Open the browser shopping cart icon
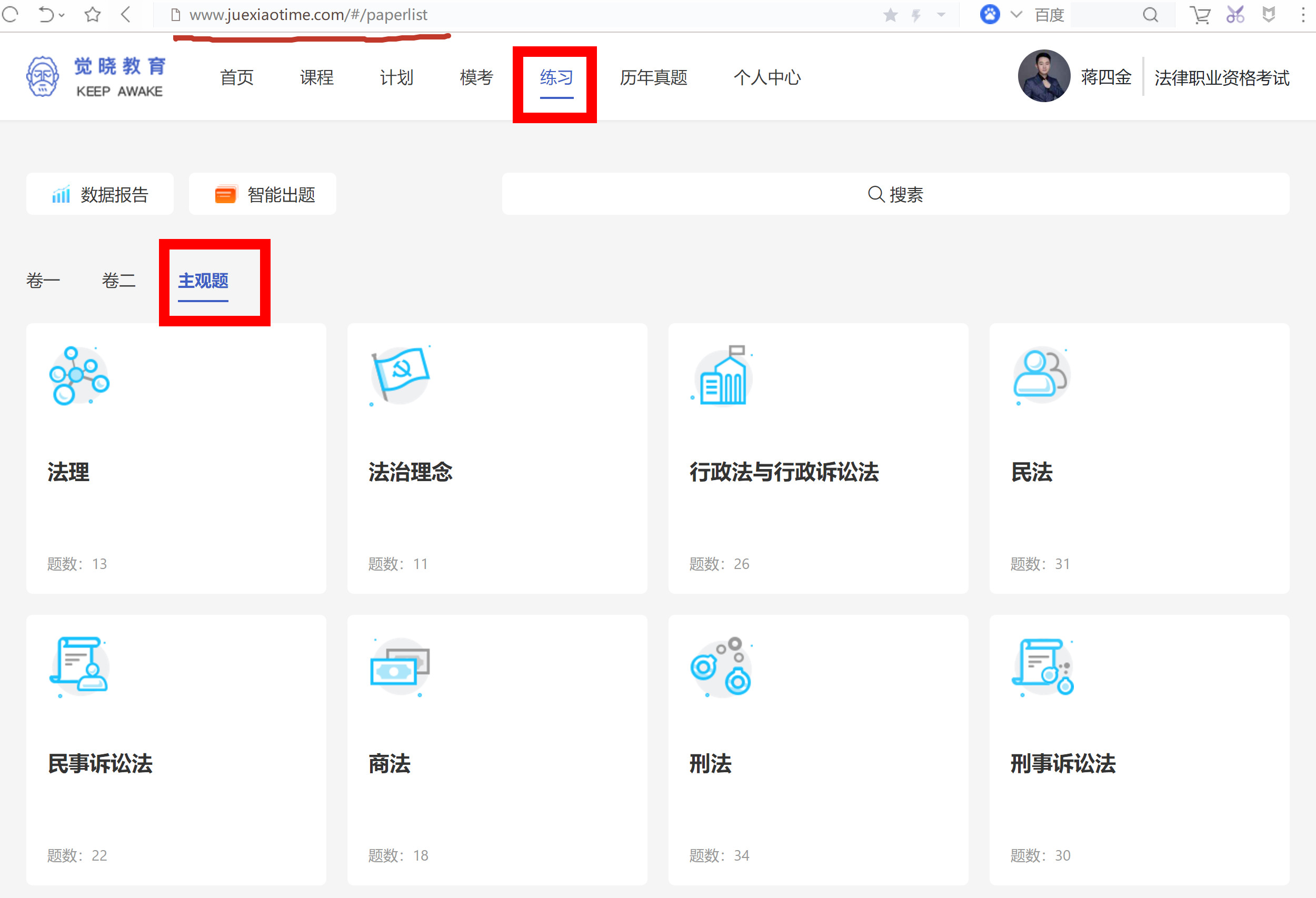This screenshot has width=1316, height=898. pos(1200,15)
